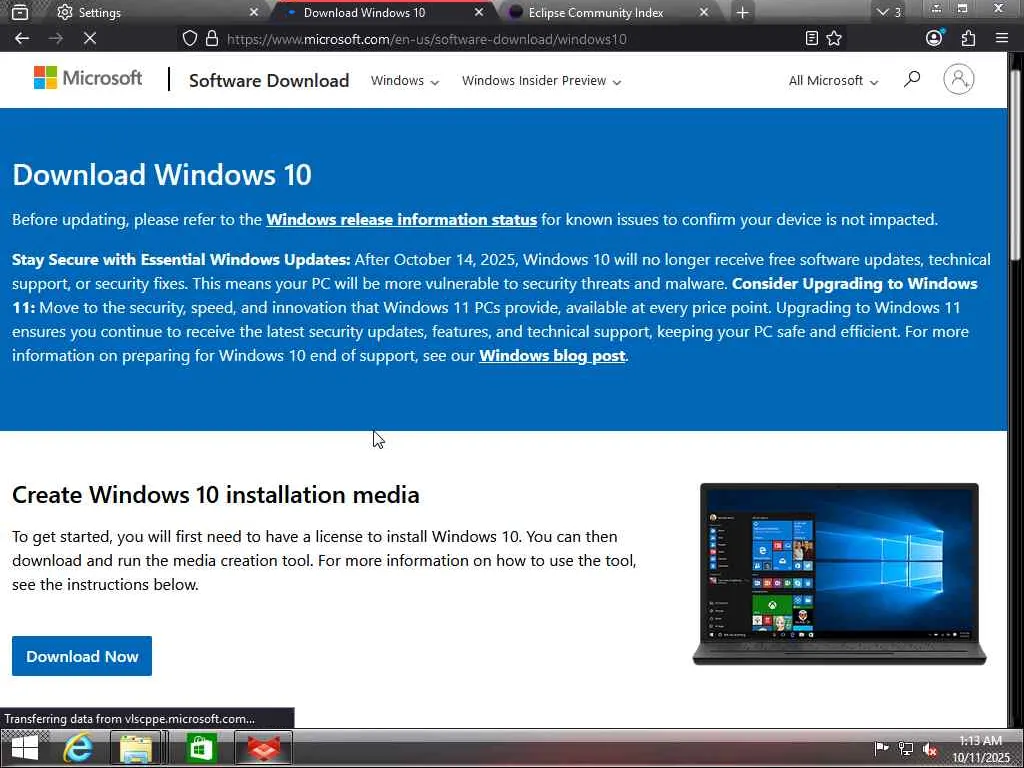Open File Explorer from taskbar
The image size is (1024, 768).
coord(136,749)
